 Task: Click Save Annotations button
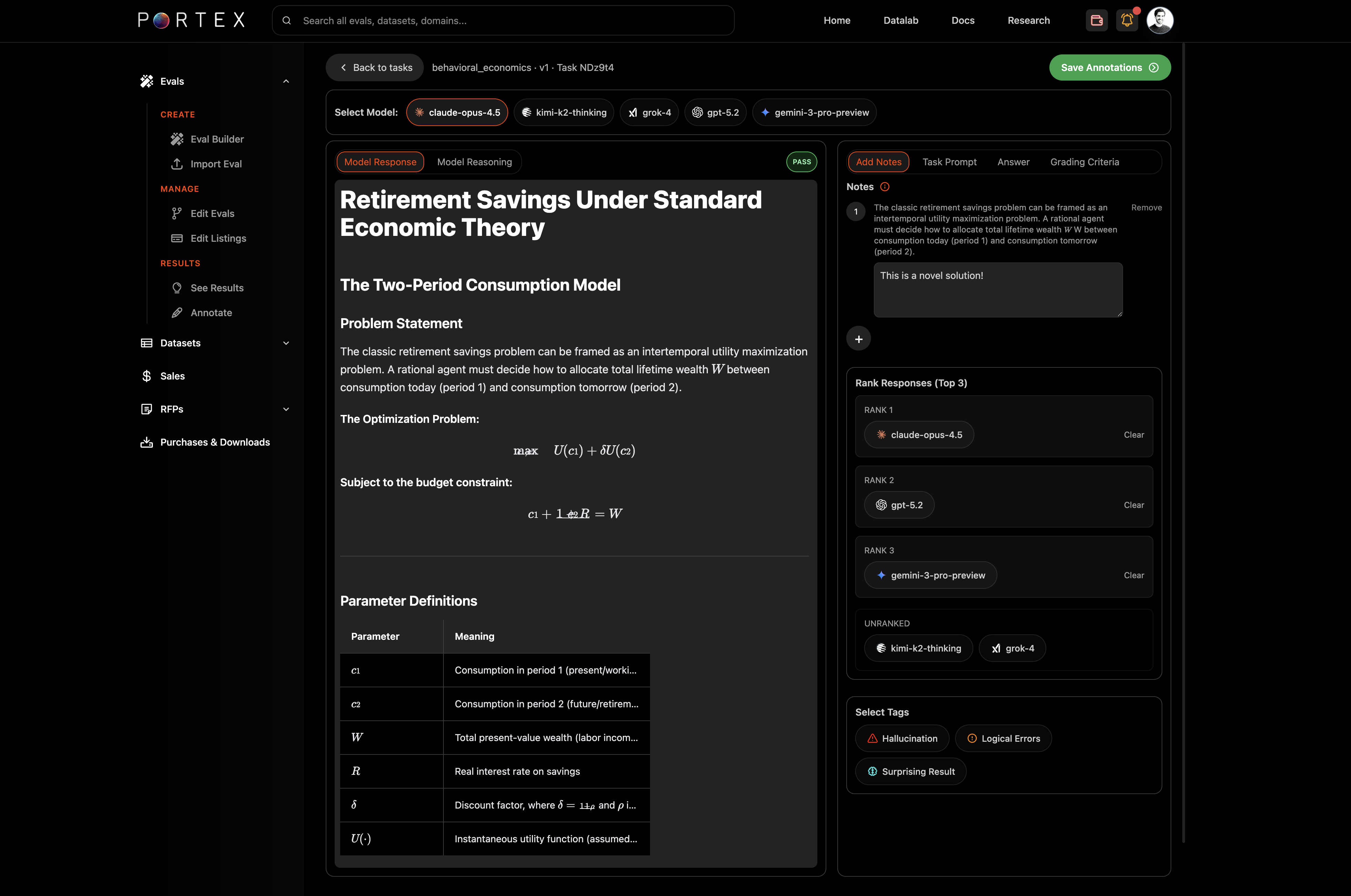click(1109, 67)
